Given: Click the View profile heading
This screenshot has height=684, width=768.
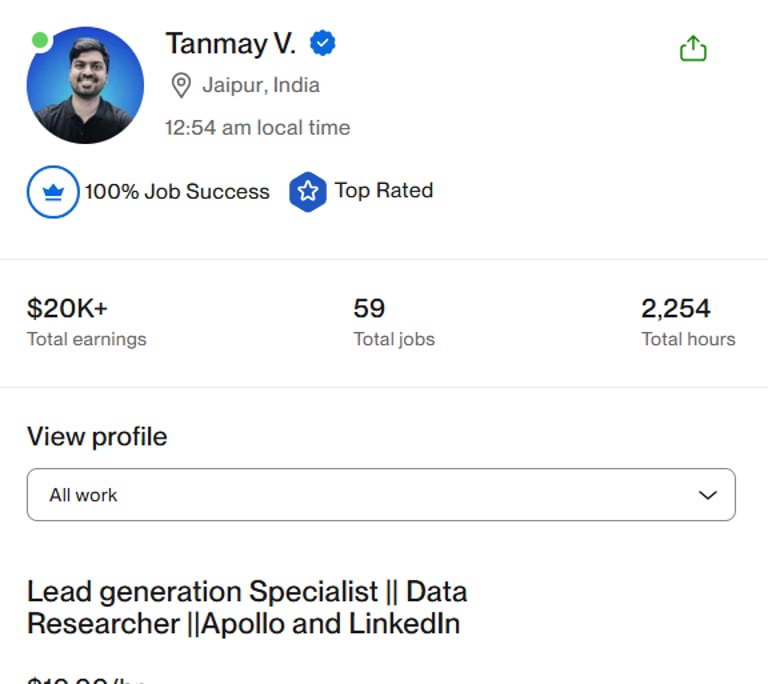Looking at the screenshot, I should [97, 437].
